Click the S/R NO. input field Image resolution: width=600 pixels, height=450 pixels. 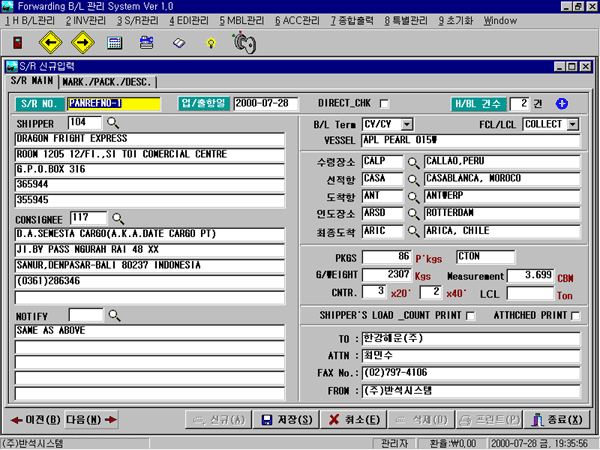(x=114, y=104)
